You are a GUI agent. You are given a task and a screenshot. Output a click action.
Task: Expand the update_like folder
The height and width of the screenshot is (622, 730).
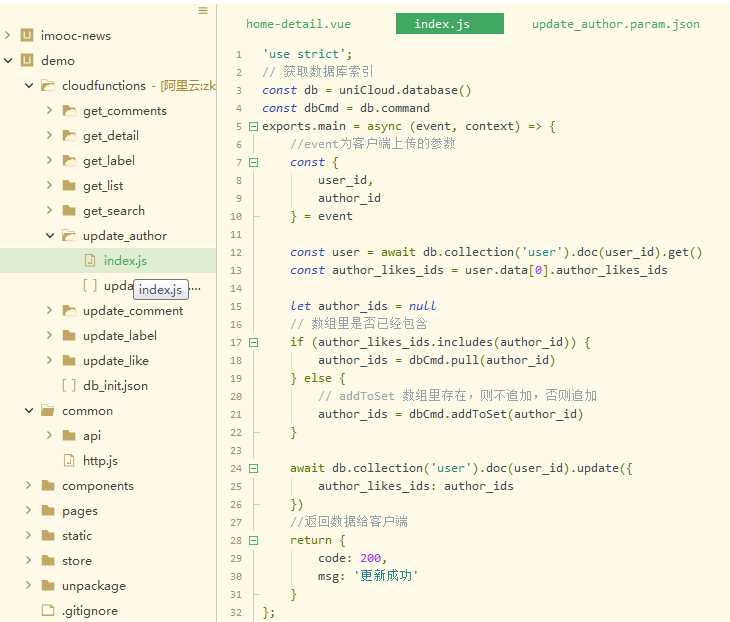(x=49, y=360)
